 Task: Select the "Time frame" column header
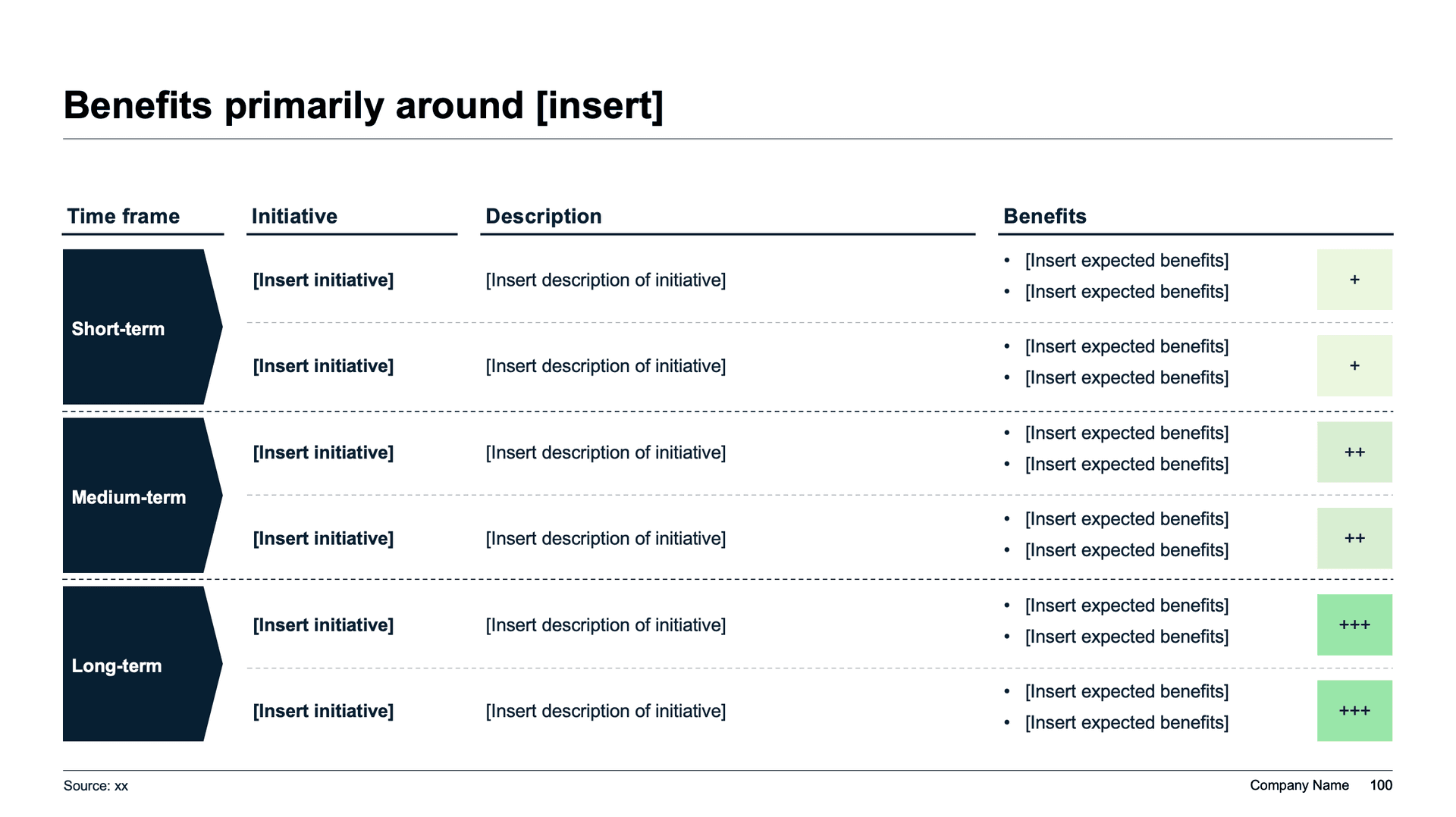point(124,217)
